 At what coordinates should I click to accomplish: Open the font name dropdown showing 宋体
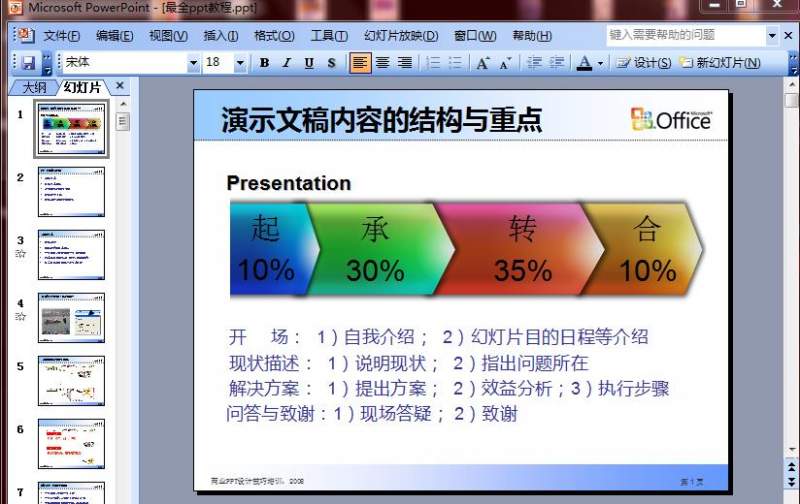(x=193, y=63)
